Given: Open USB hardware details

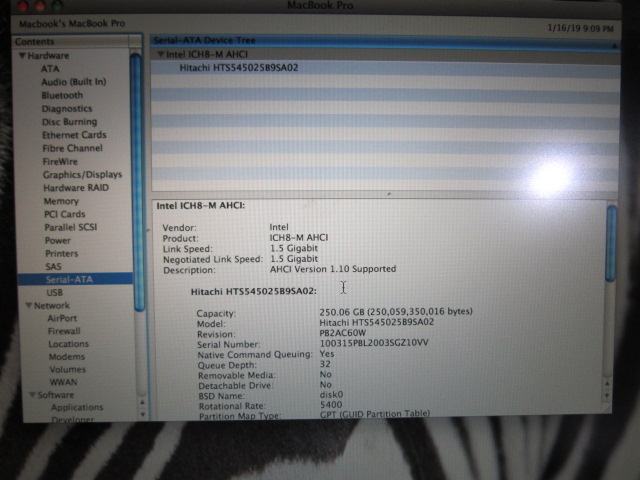Looking at the screenshot, I should point(55,292).
